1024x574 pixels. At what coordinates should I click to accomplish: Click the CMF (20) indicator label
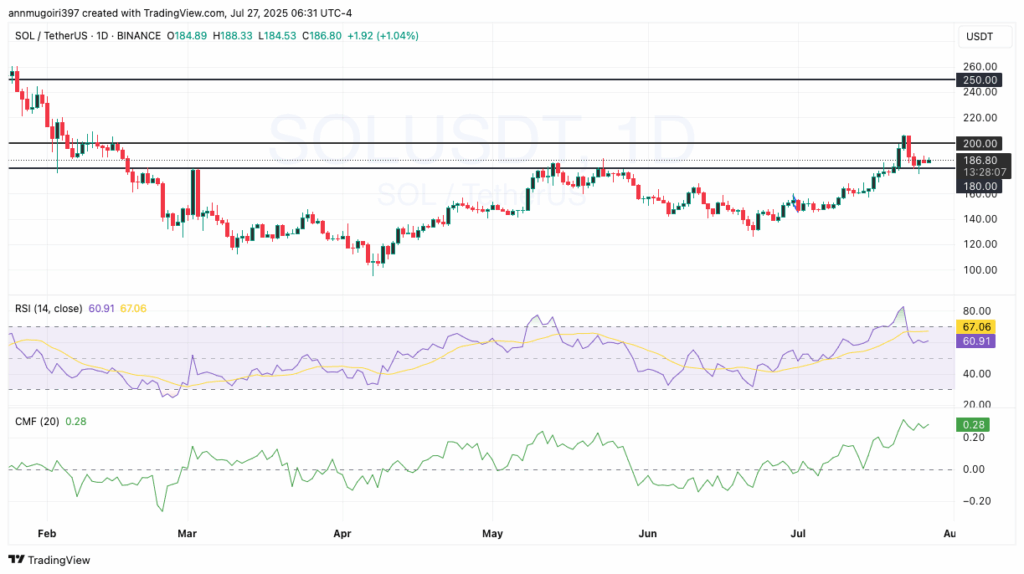tap(37, 421)
